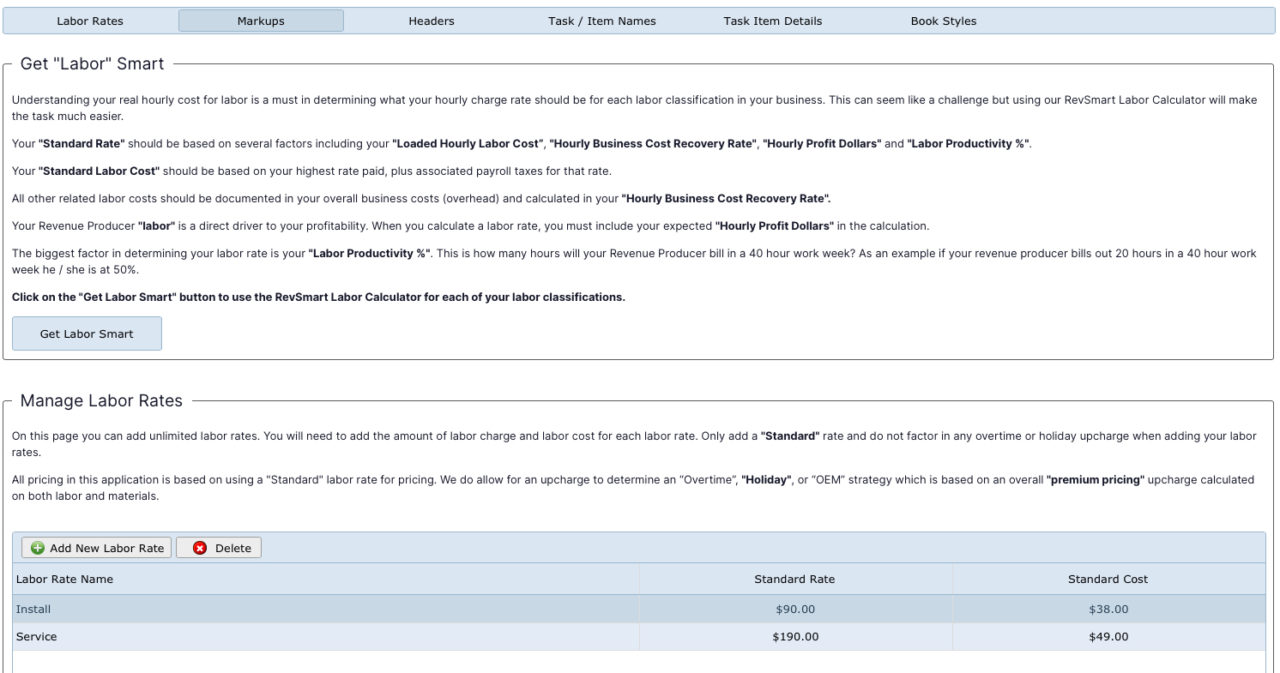Switch to the Markups tab
Screen dimensions: 1280x673
261,21
